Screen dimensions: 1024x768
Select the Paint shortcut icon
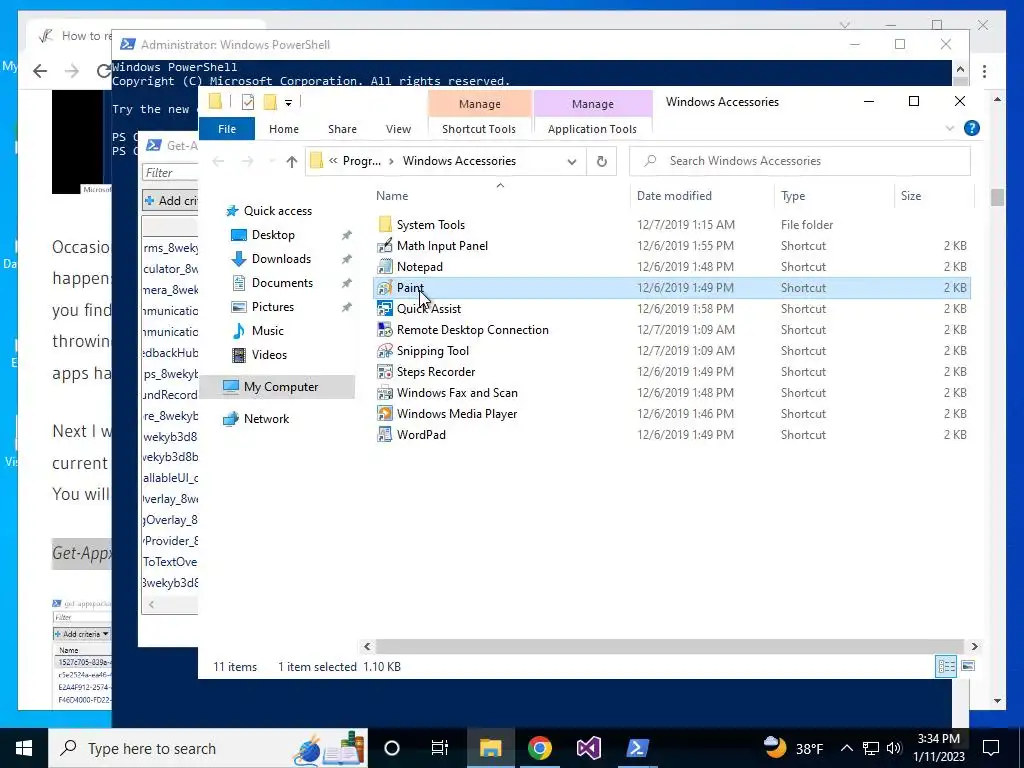coord(385,287)
